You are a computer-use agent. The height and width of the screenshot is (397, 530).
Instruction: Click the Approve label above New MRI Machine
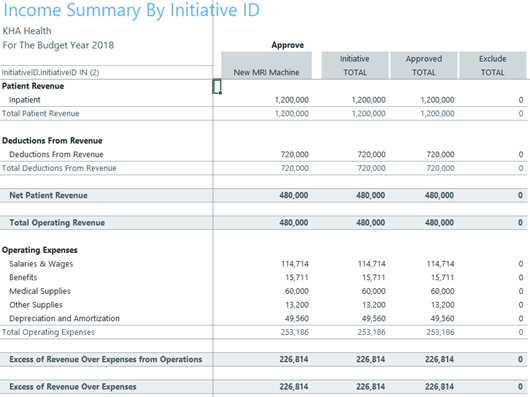tap(288, 45)
